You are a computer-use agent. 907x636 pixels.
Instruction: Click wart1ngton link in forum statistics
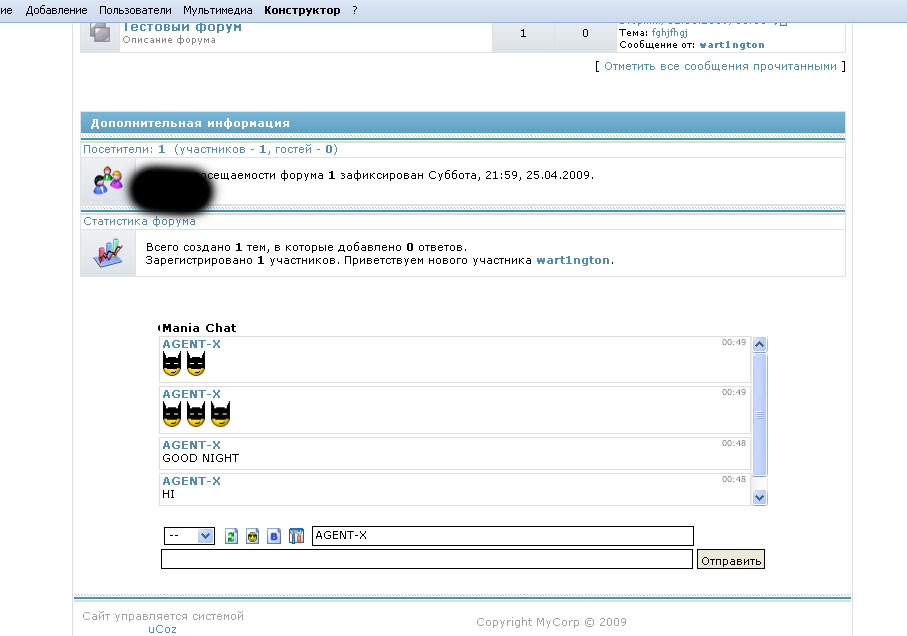573,260
